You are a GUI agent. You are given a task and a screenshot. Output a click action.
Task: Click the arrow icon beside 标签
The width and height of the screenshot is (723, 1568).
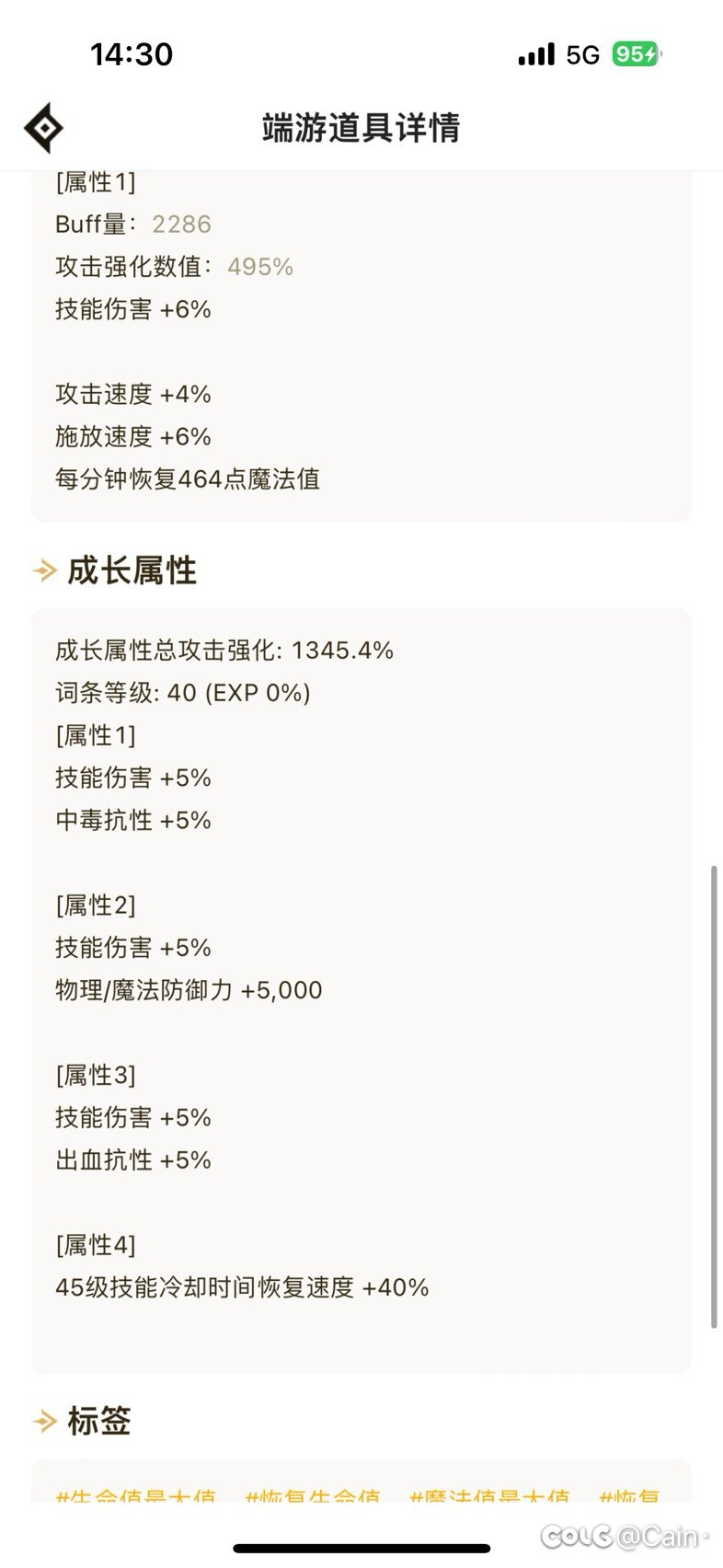pos(45,1422)
